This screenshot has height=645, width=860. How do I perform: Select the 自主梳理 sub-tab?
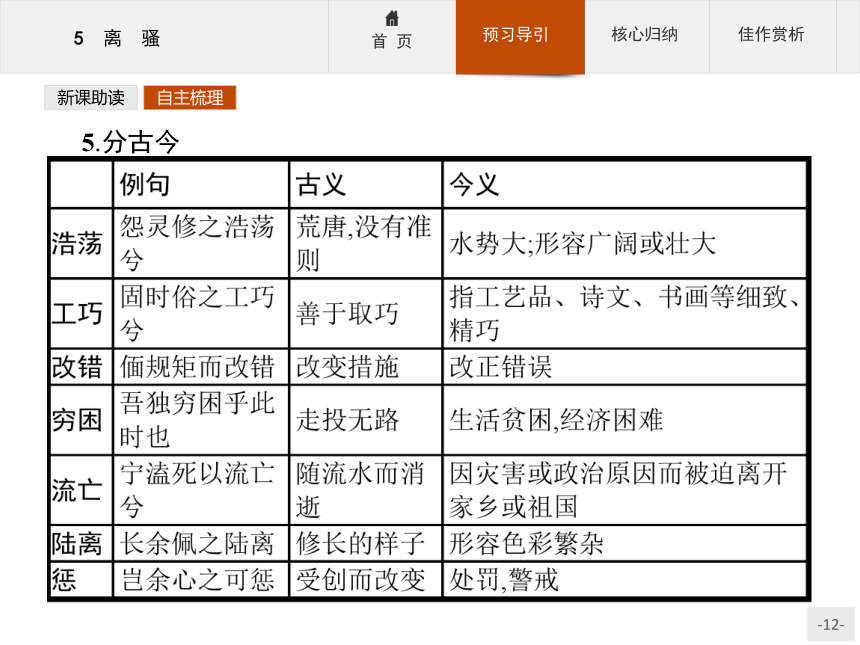click(190, 98)
